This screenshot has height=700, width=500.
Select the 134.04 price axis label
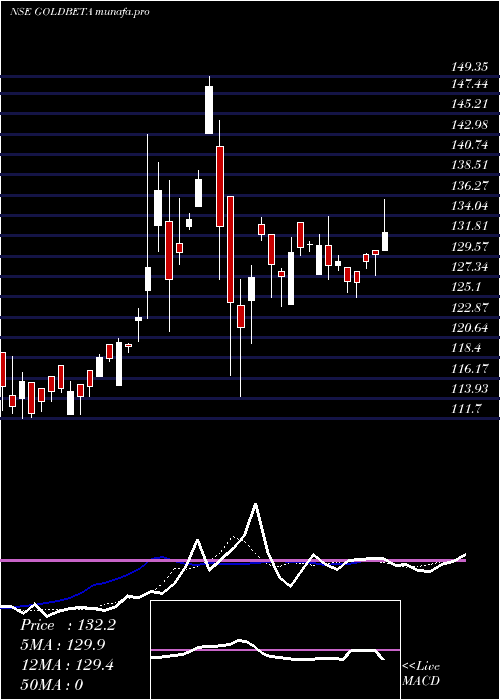[470, 206]
